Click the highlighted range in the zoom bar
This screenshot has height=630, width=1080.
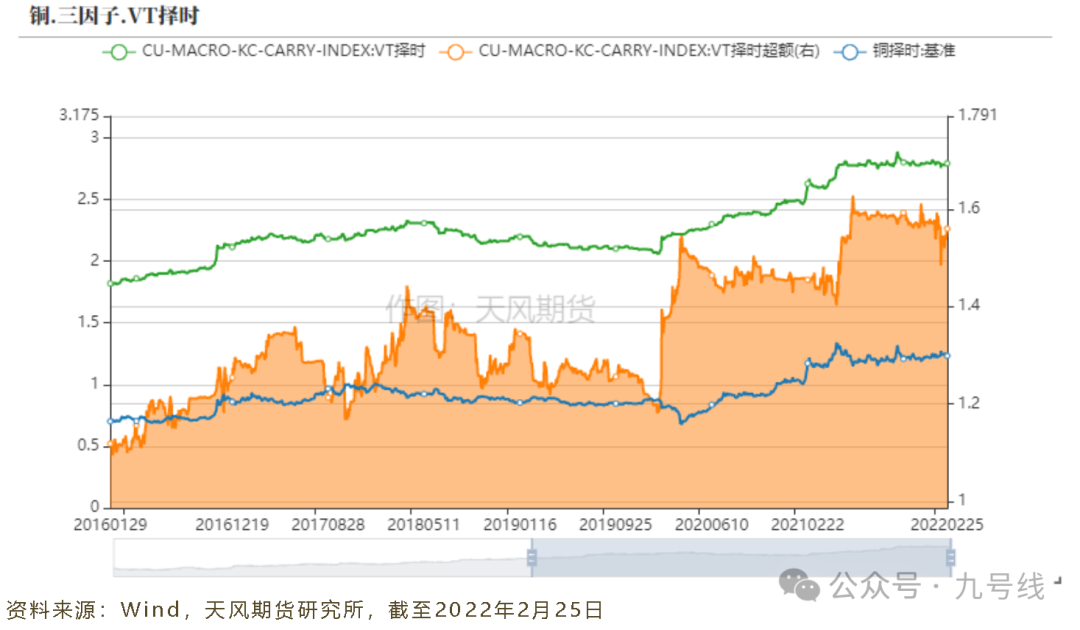pyautogui.click(x=740, y=557)
